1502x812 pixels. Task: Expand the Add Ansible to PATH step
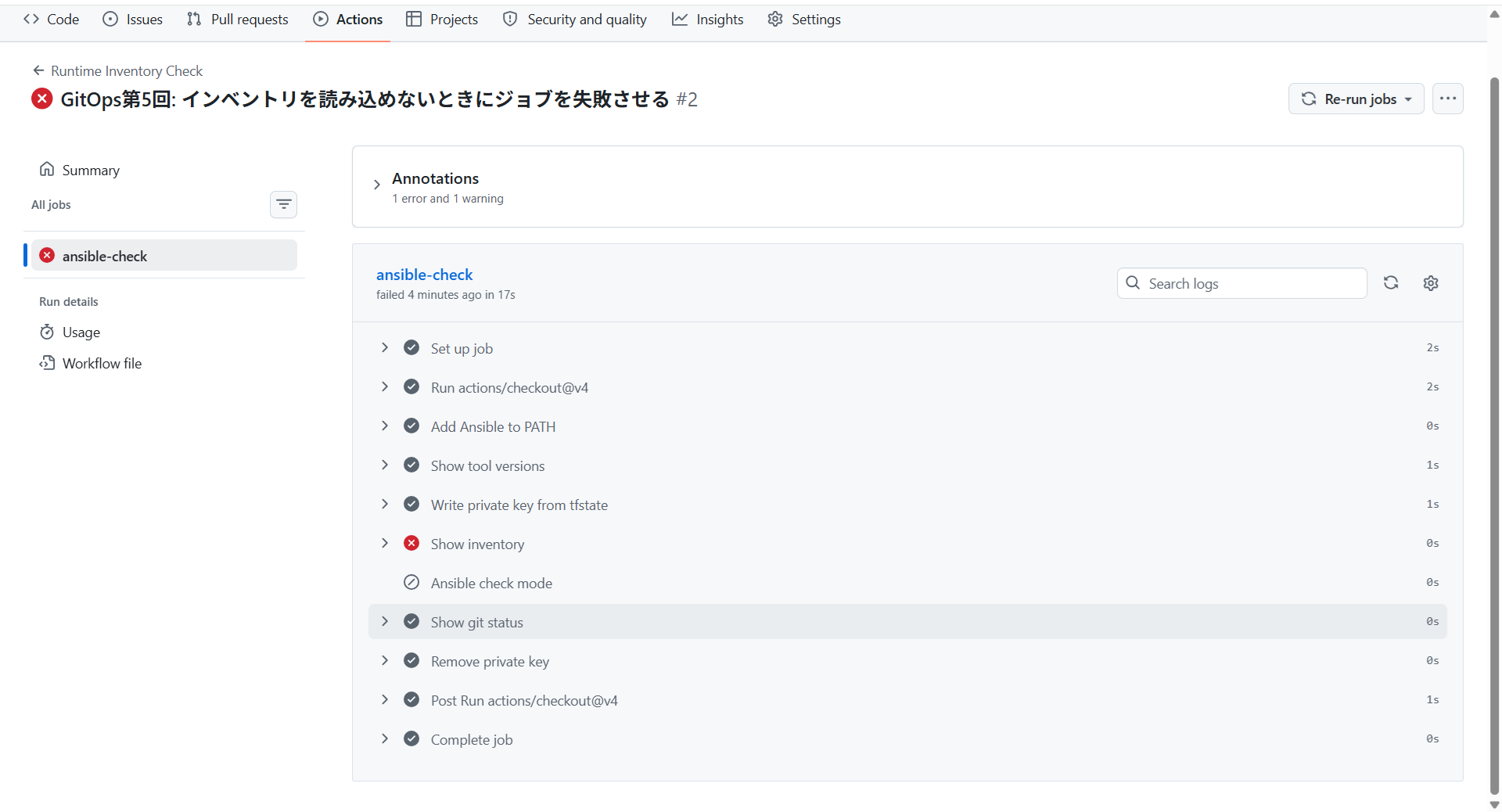coord(907,426)
